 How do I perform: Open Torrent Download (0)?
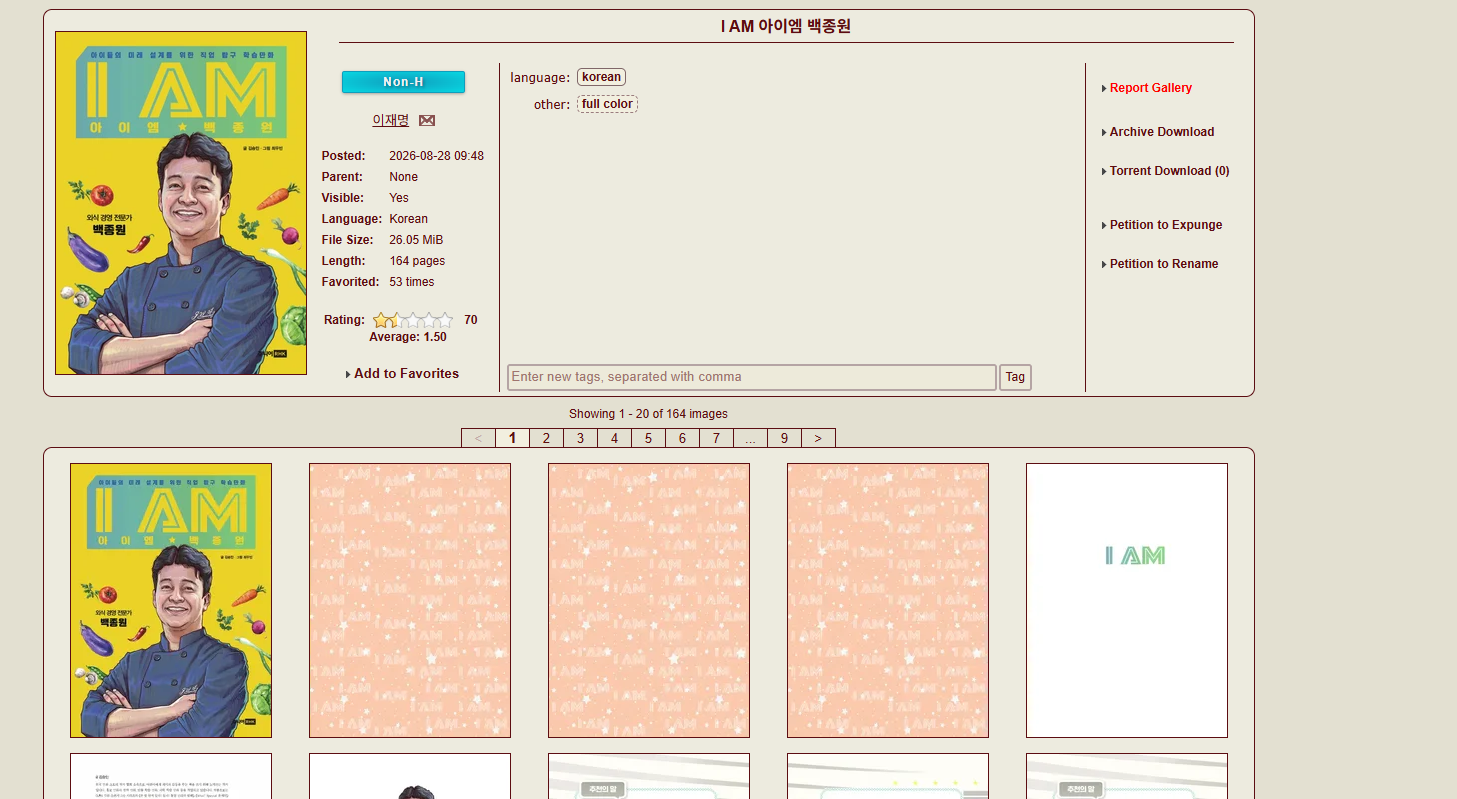click(1170, 171)
